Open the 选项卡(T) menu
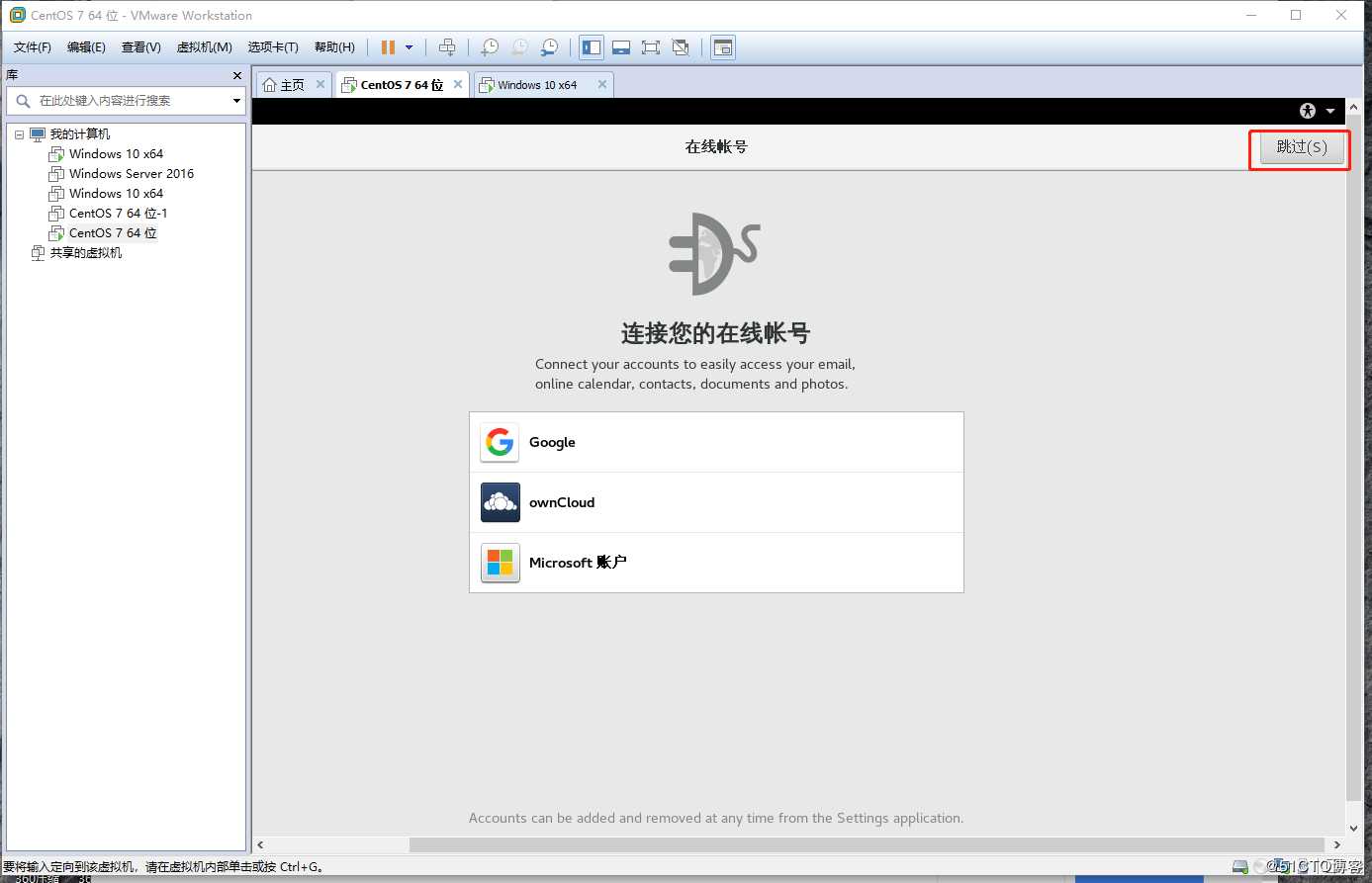The image size is (1372, 883). [x=273, y=47]
